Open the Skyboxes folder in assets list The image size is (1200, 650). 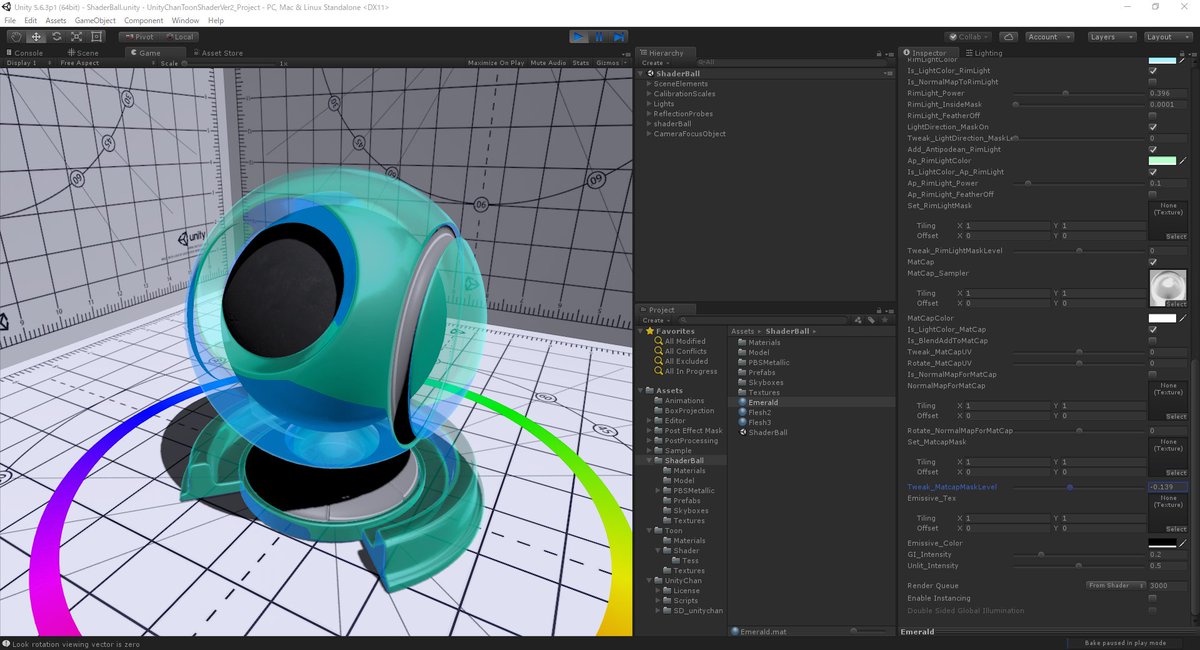tap(766, 382)
